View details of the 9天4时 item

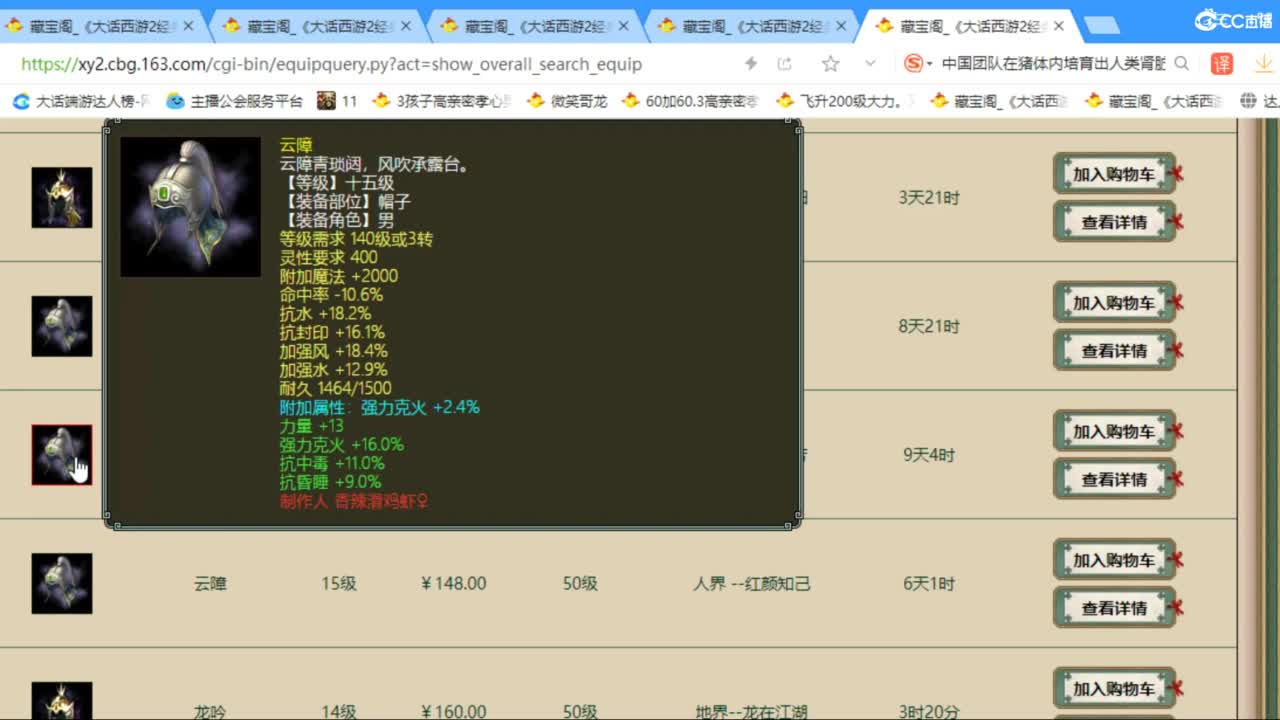(x=1114, y=479)
